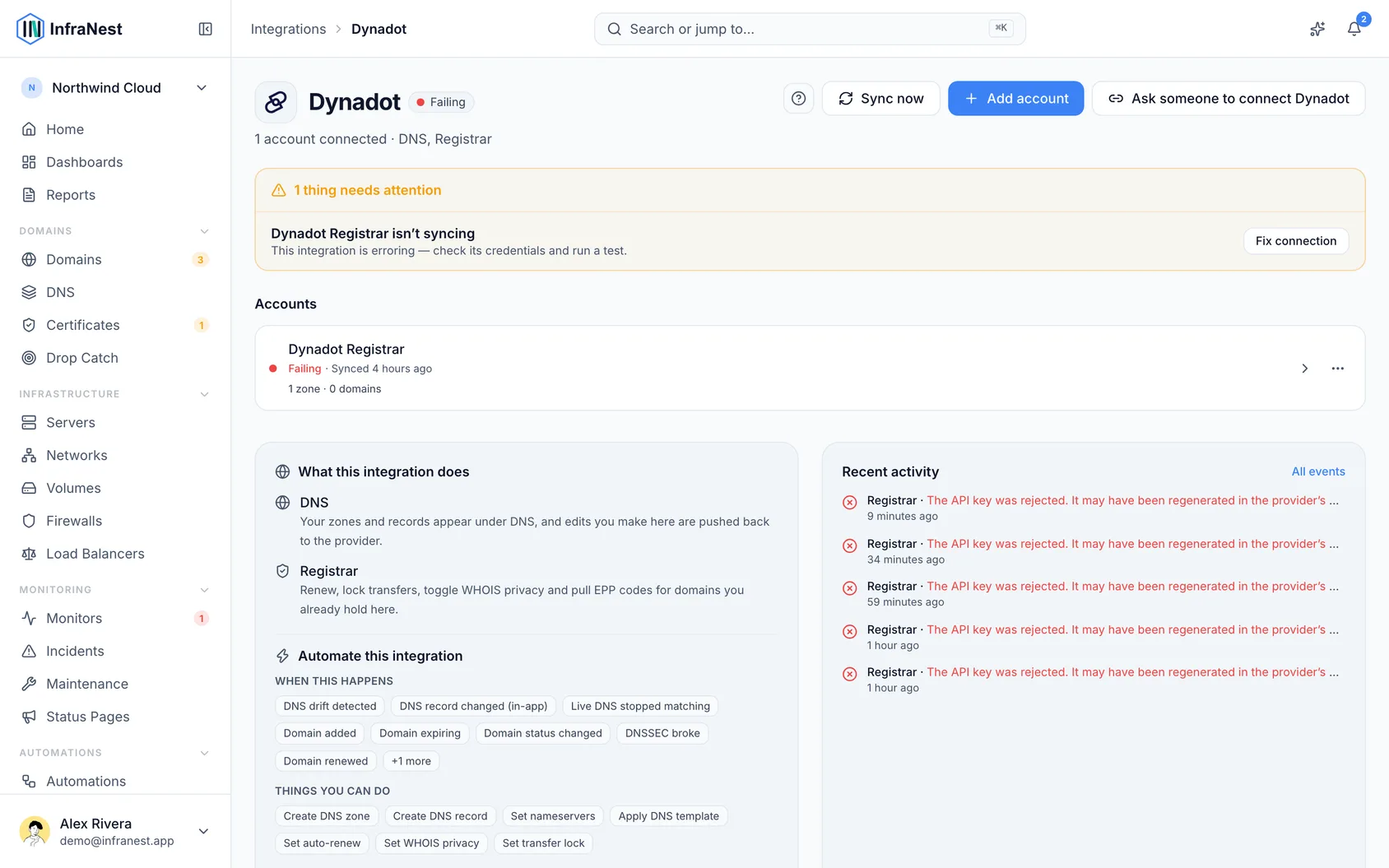The image size is (1389, 868).
Task: Click Fix connection button
Action: (1295, 241)
